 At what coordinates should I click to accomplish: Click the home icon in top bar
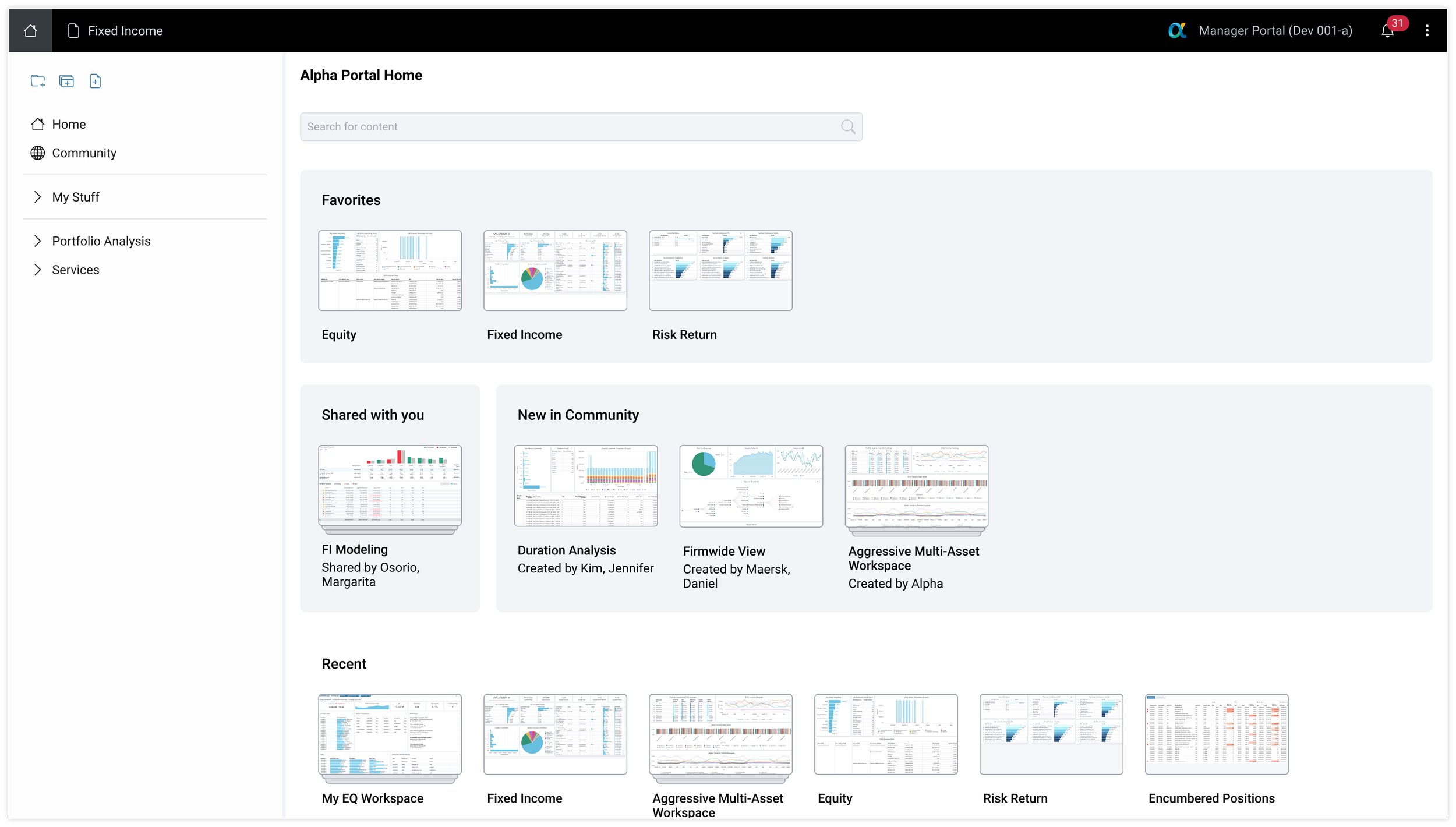(30, 30)
